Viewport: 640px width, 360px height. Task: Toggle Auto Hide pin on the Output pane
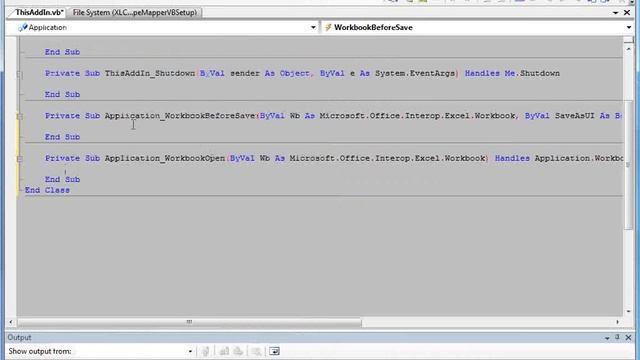(x=617, y=338)
